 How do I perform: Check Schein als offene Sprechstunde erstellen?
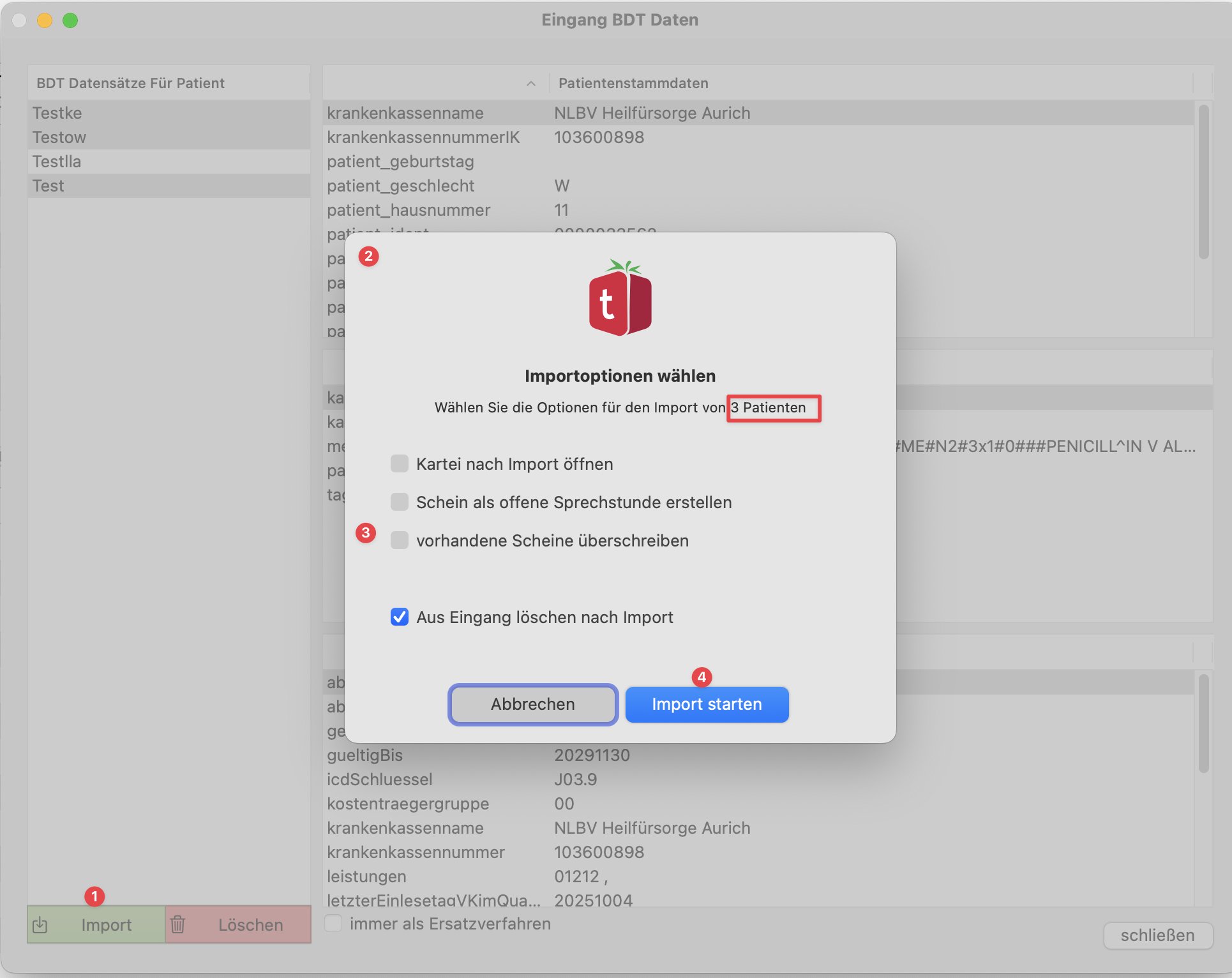400,502
